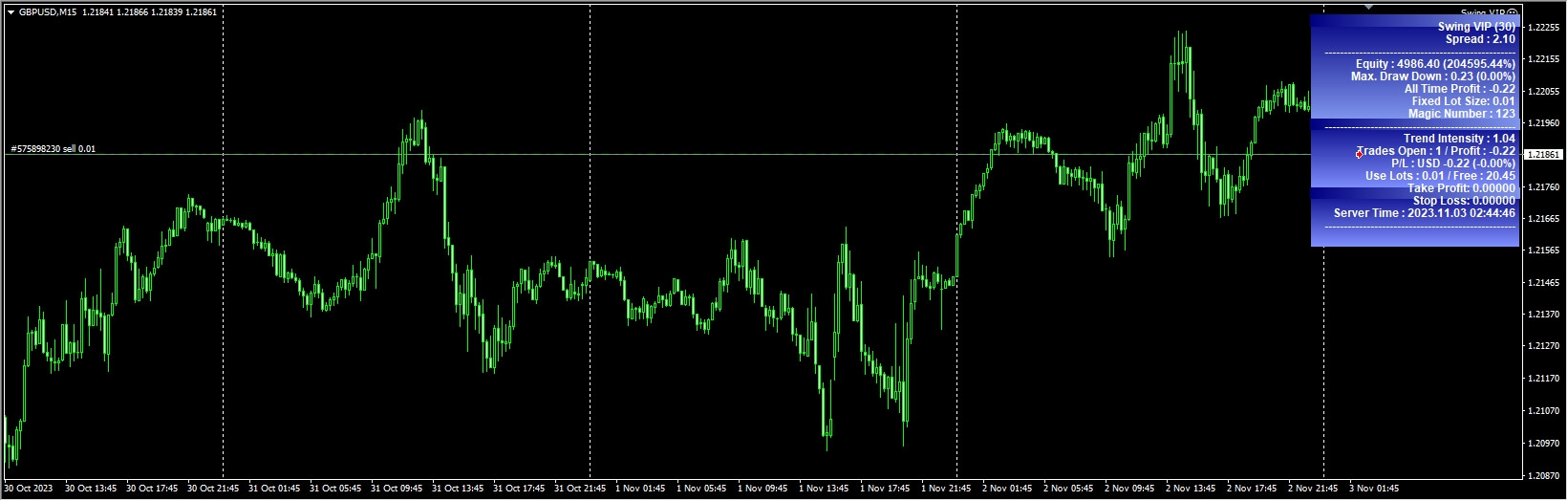Click the 2 Nov 17:45 time axis label

click(x=1252, y=489)
